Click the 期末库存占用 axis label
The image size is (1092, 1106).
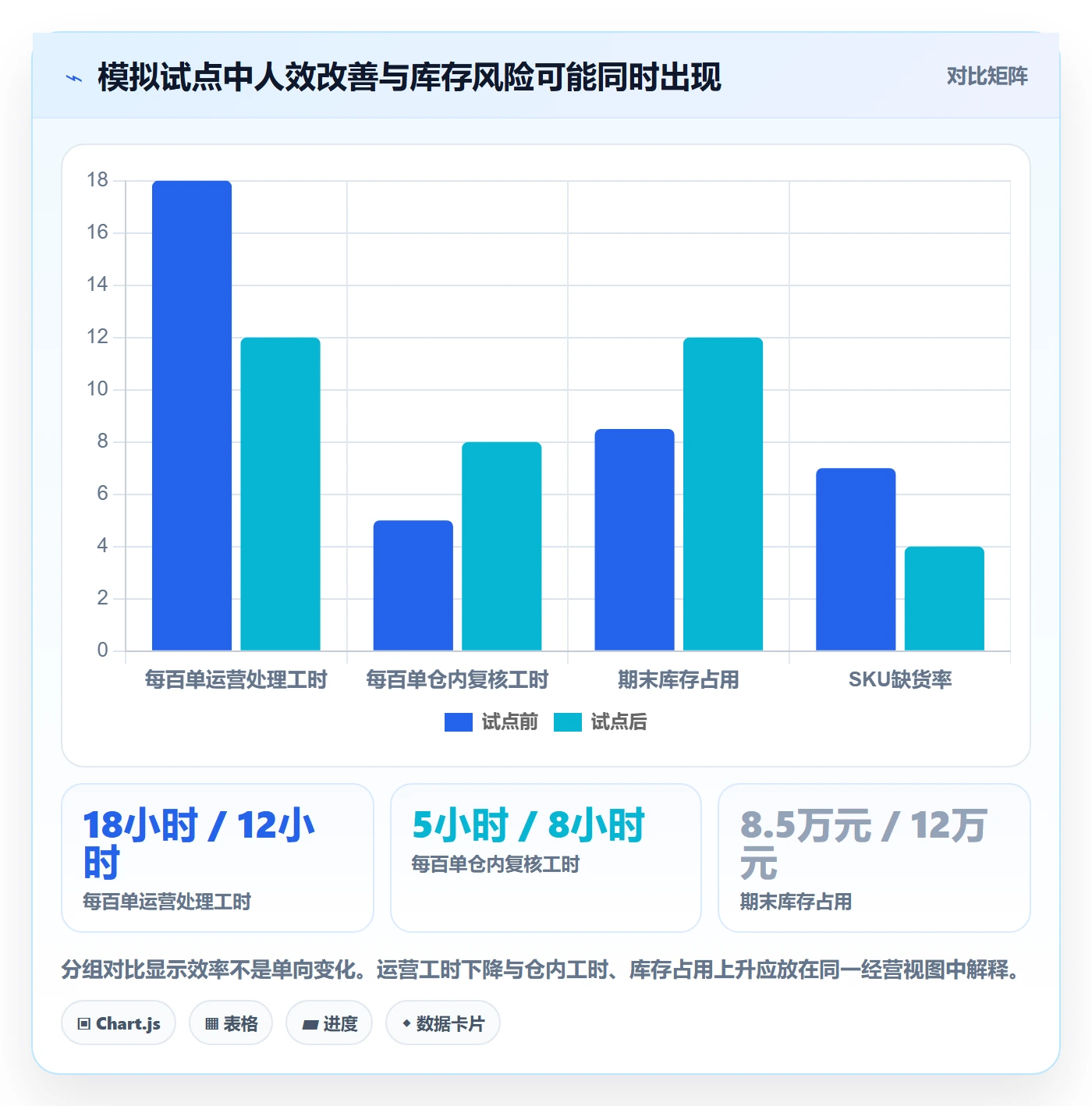679,679
